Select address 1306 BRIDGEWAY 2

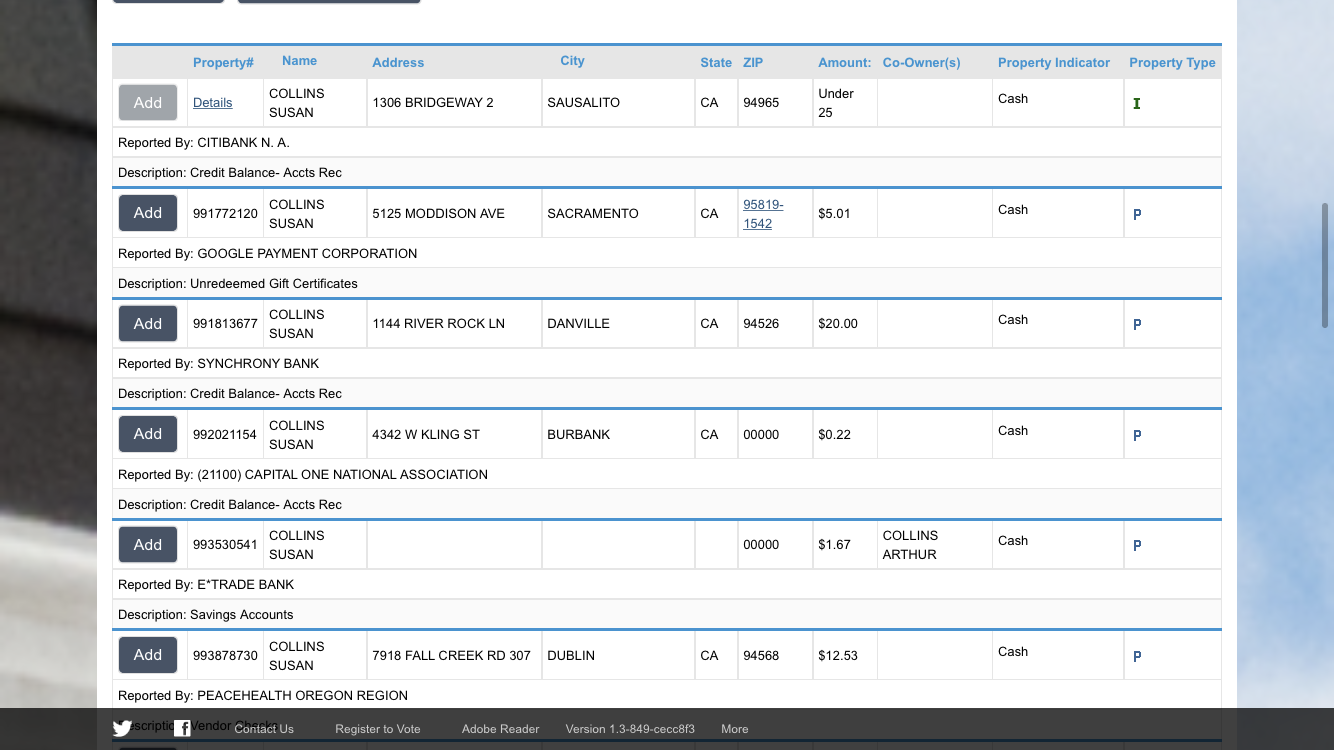433,102
